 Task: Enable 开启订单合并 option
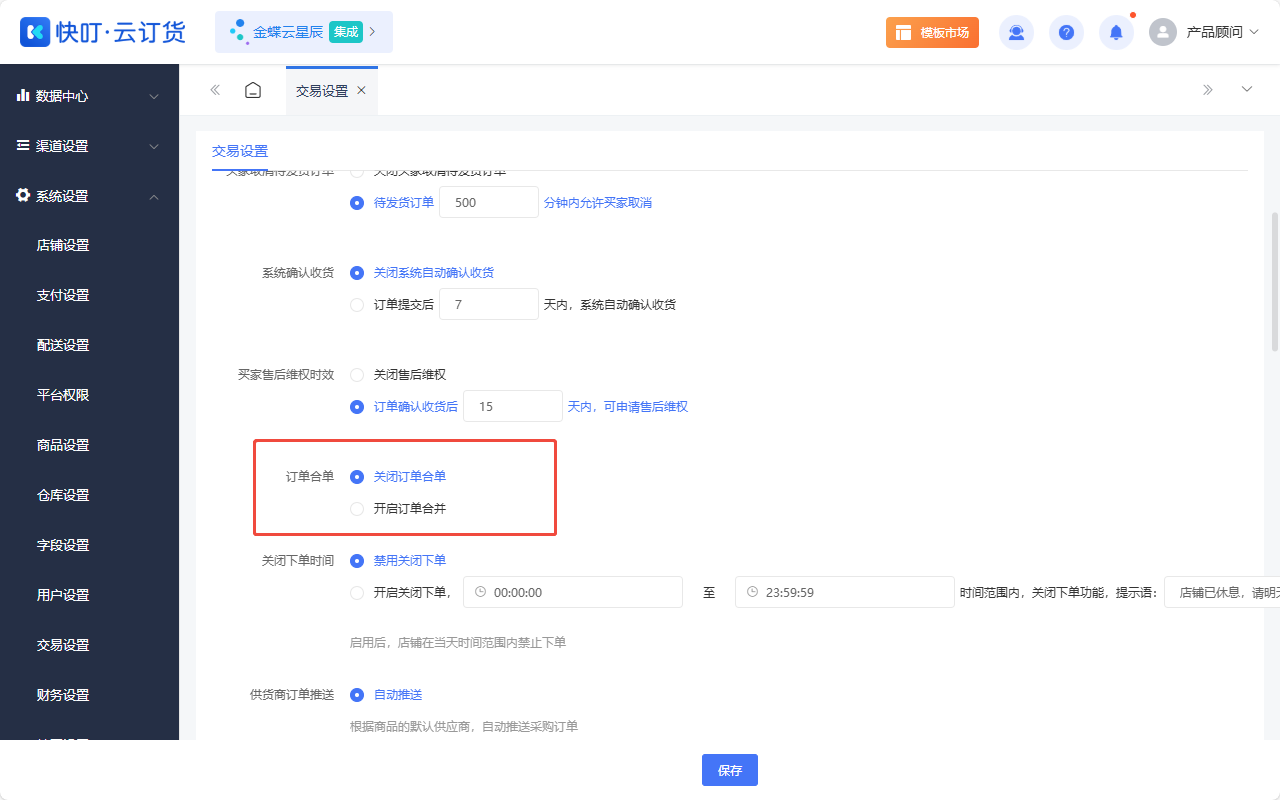(x=357, y=508)
